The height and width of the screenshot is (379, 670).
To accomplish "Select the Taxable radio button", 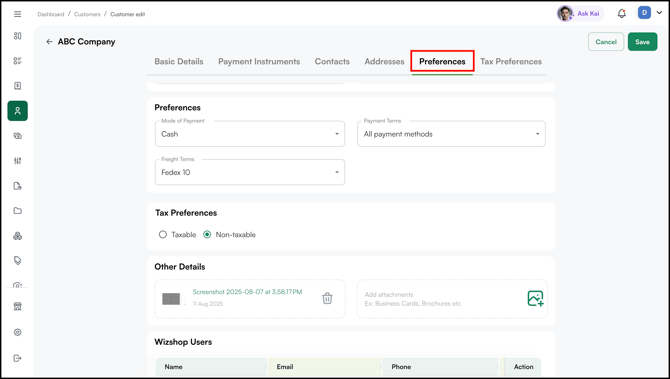I will (x=163, y=235).
